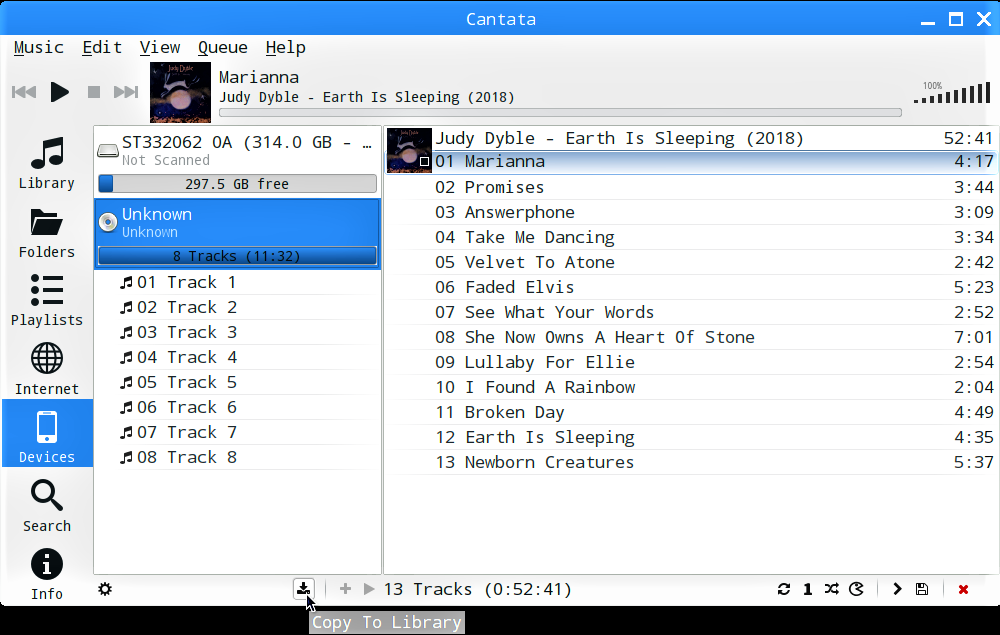Screen dimensions: 1000x635
Task: Click the Judy Dyble album header in queue
Action: 691,138
